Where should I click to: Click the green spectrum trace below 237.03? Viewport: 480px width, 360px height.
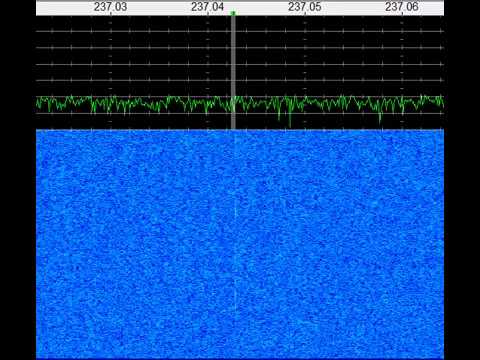[110, 103]
